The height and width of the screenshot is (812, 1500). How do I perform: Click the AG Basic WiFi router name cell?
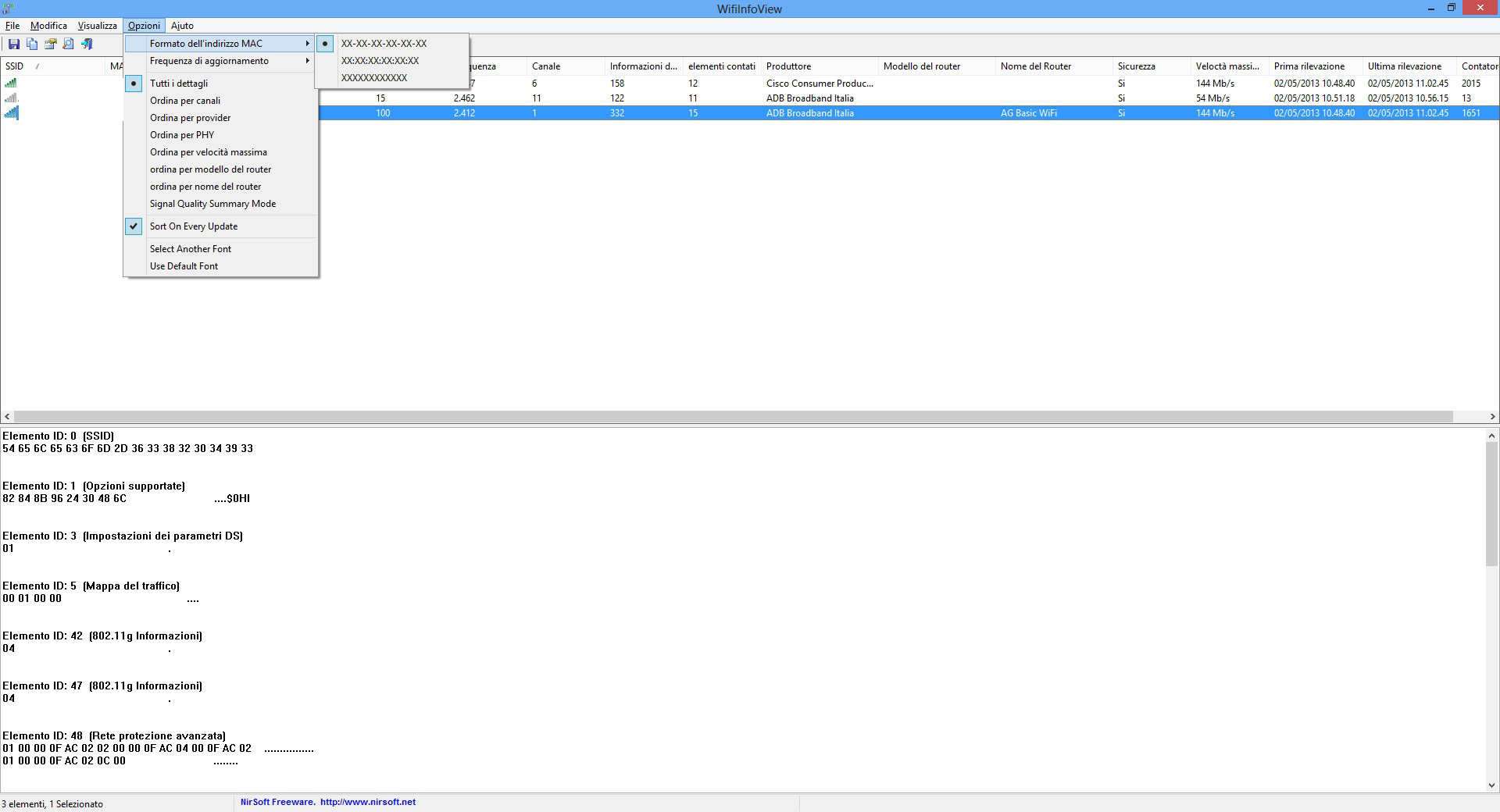pyautogui.click(x=1028, y=113)
